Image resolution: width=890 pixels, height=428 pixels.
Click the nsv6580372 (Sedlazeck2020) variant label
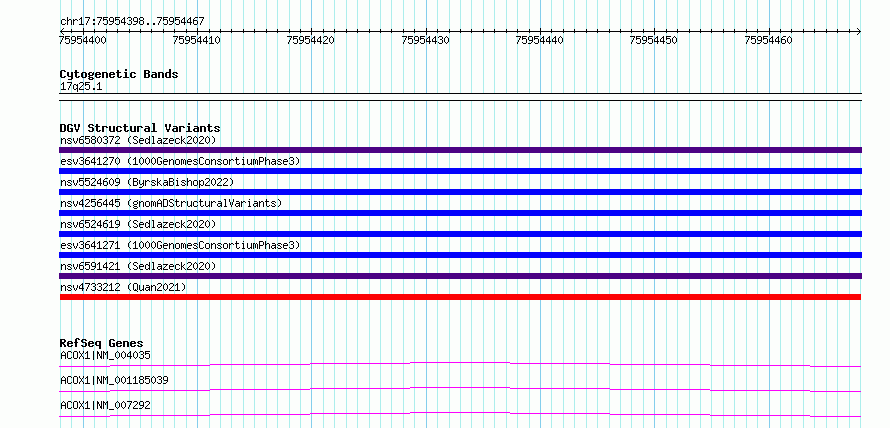(x=138, y=140)
